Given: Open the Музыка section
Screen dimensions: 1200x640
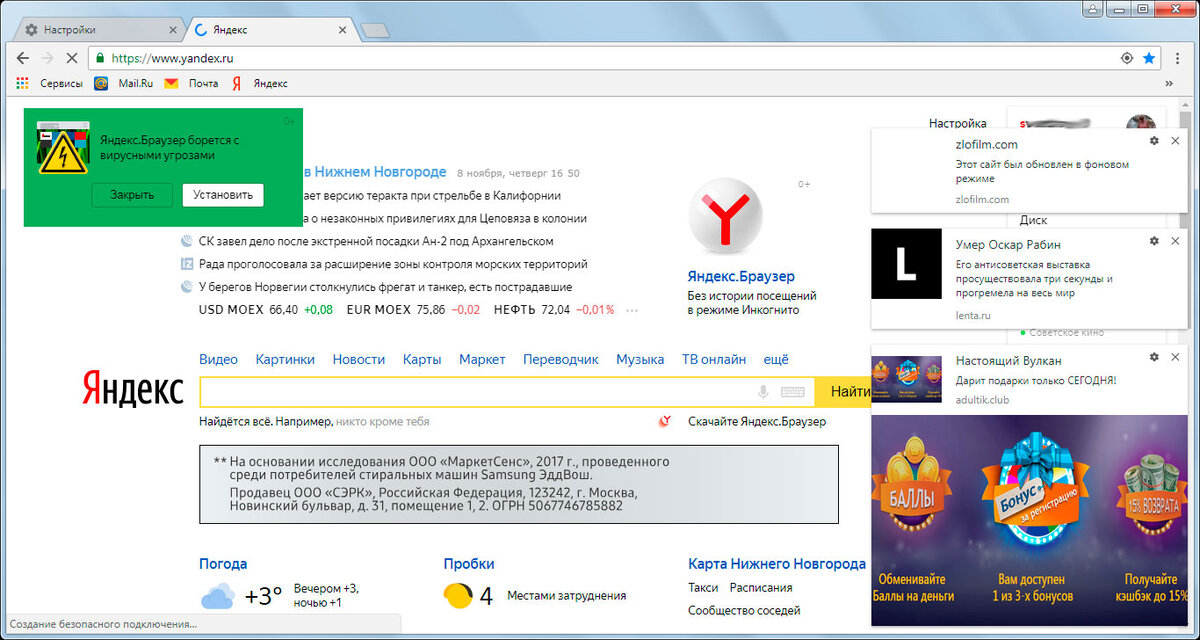Looking at the screenshot, I should tap(640, 359).
